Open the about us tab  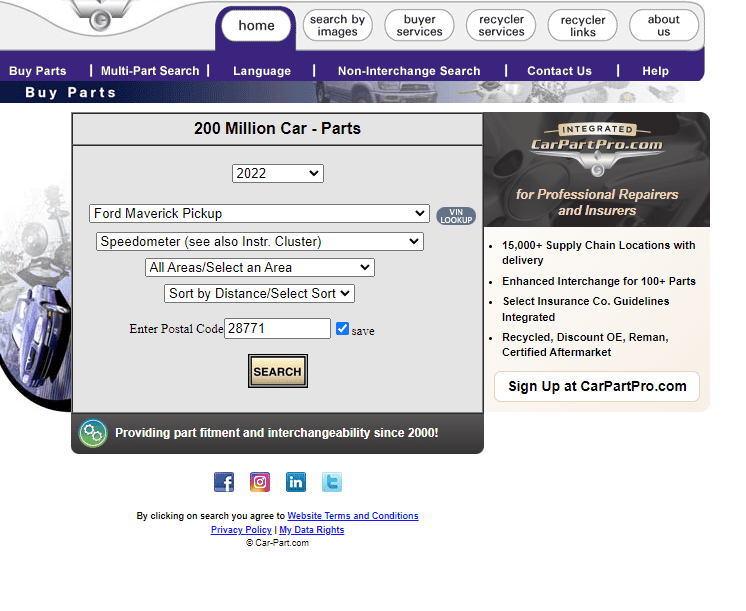click(x=664, y=25)
